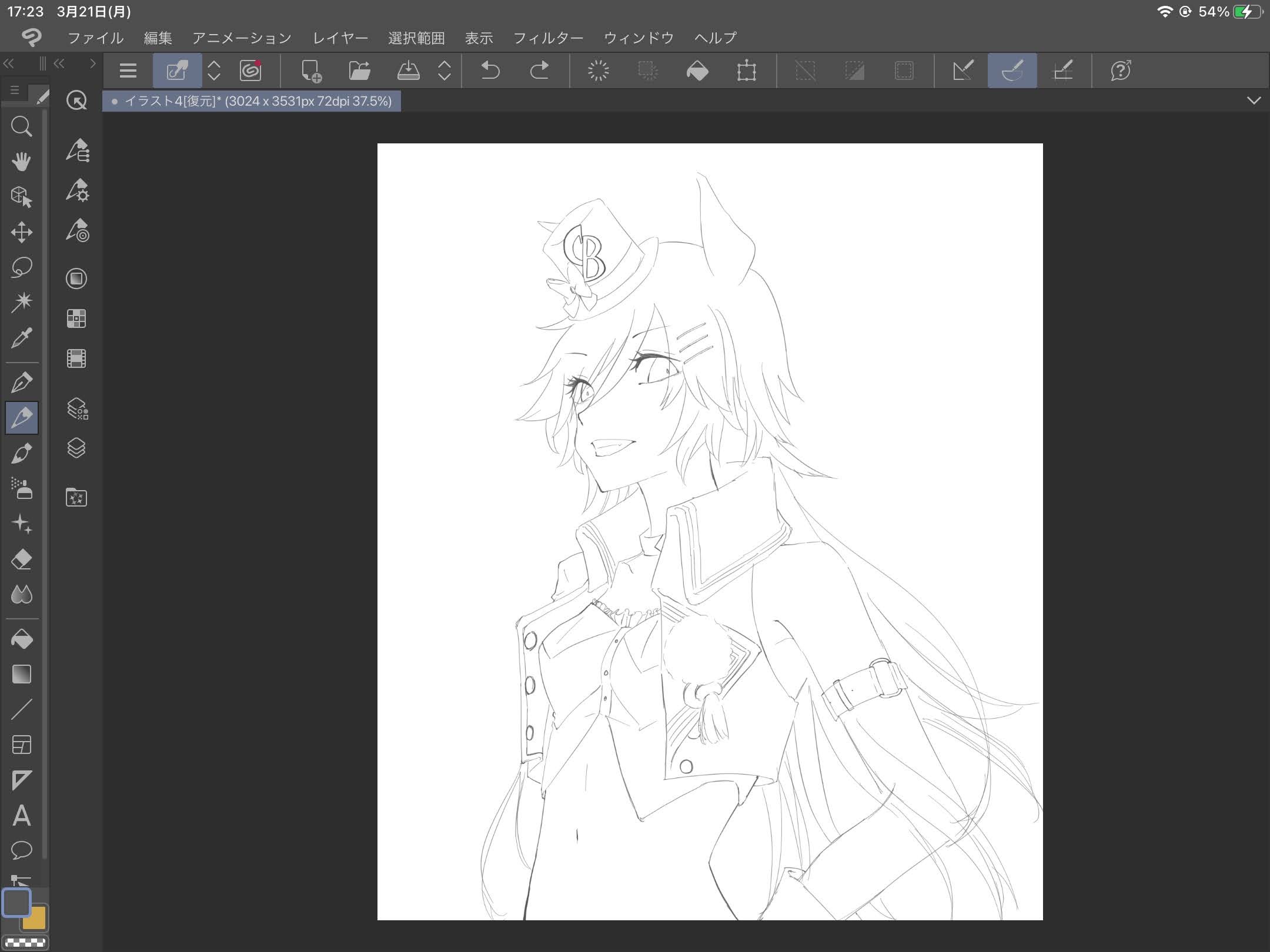Open the Timeline film strip palette icon
This screenshot has height=952, width=1270.
[x=76, y=358]
